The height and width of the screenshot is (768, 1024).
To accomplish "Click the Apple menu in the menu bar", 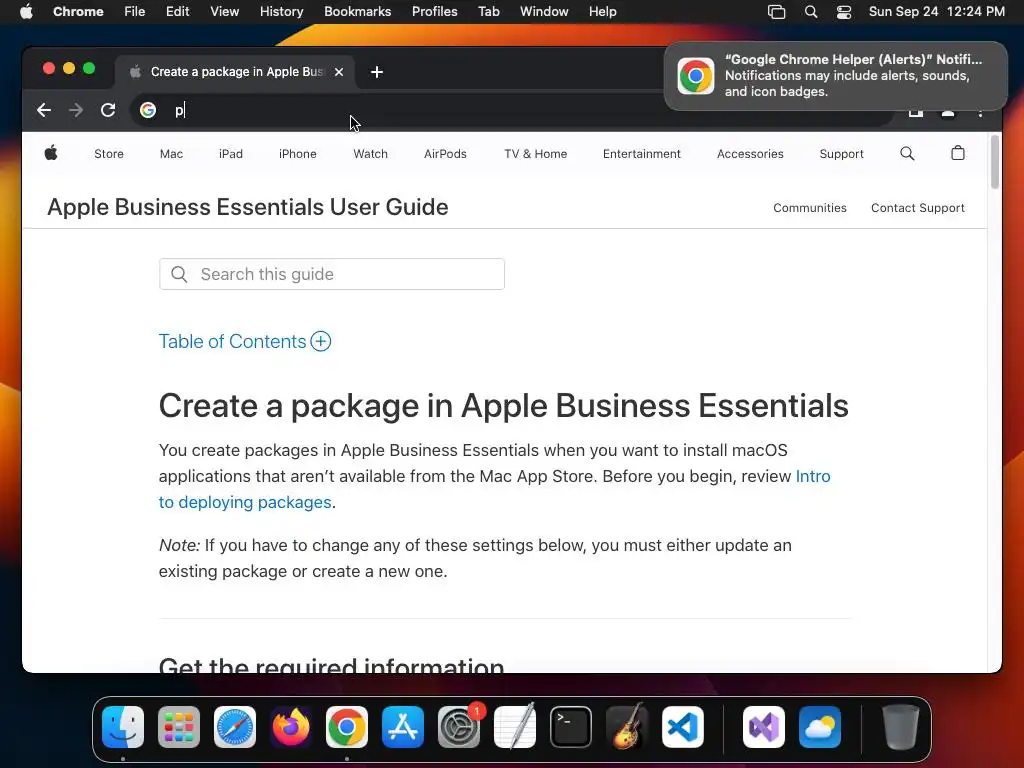I will pos(26,11).
